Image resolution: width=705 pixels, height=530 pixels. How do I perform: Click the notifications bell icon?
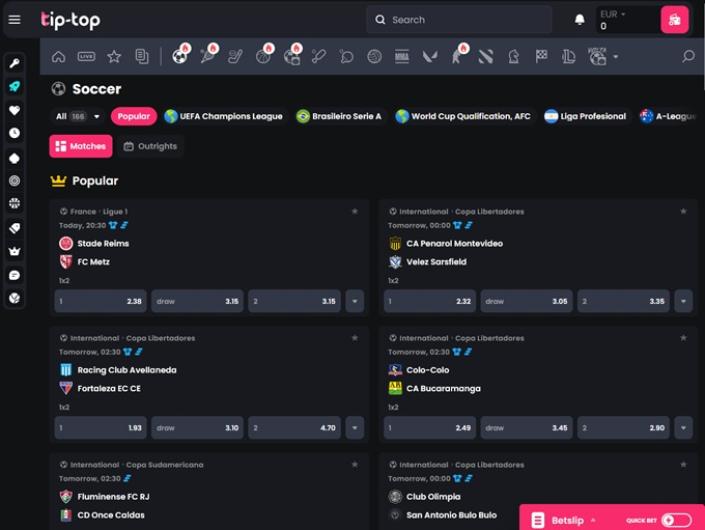coord(579,20)
